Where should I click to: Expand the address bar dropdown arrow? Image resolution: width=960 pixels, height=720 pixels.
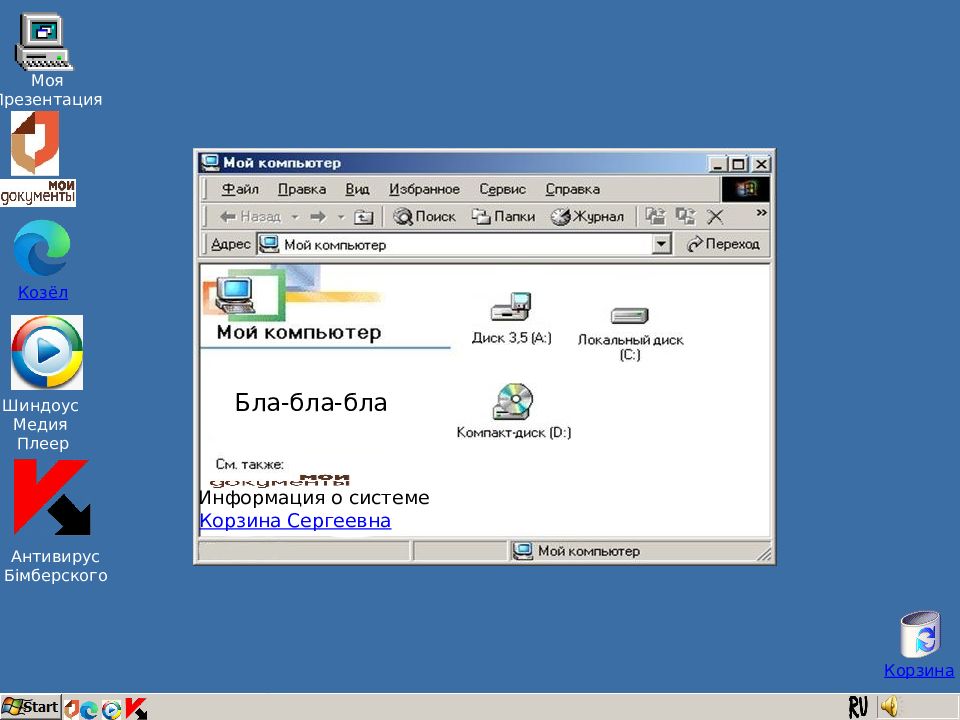point(661,244)
